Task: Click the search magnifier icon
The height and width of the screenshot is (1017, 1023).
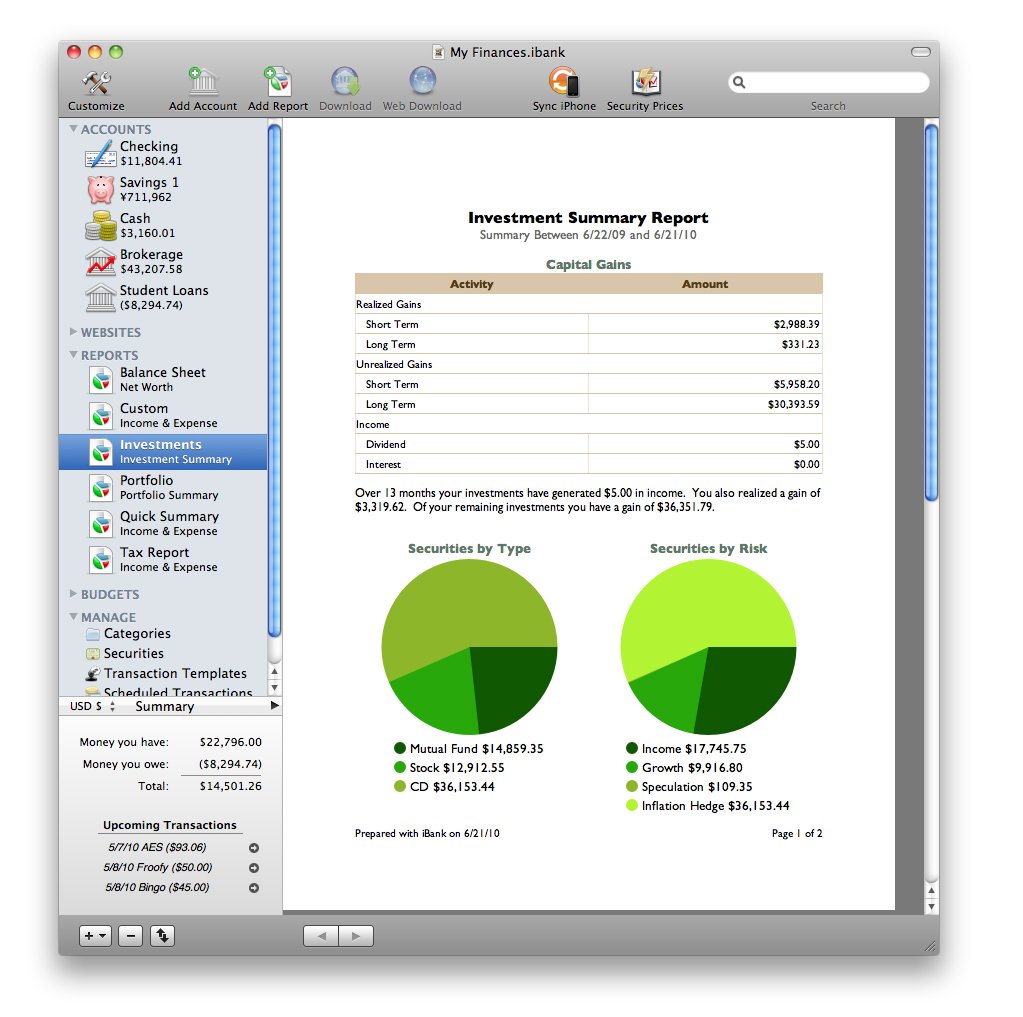Action: 739,82
